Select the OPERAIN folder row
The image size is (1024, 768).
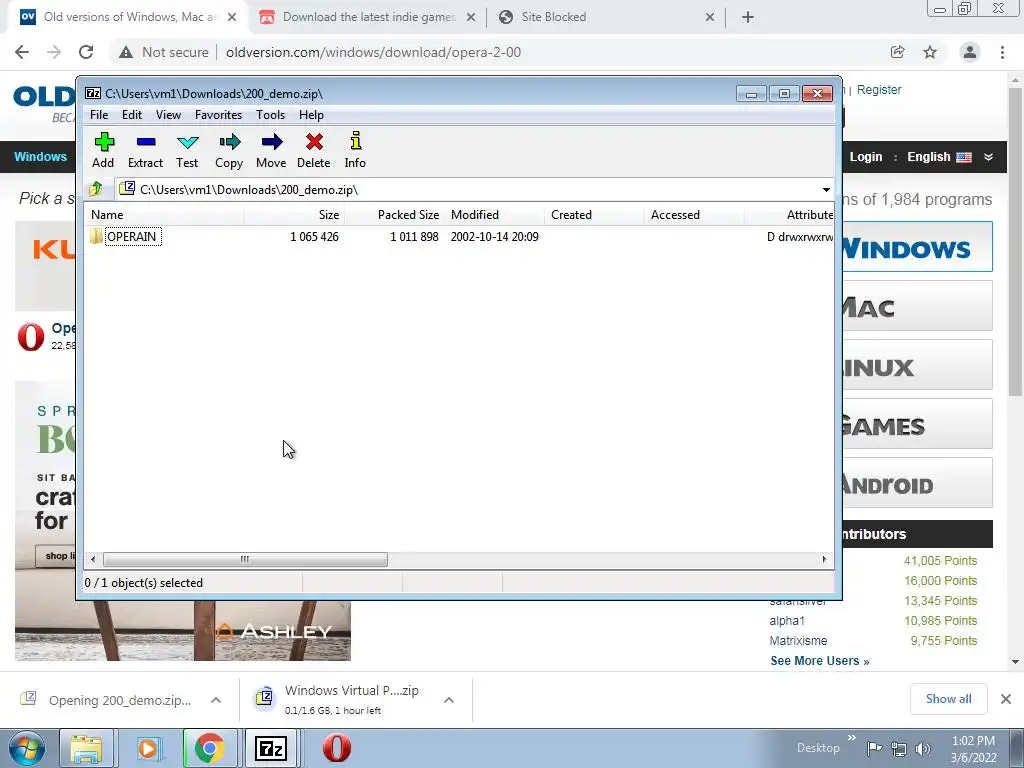pyautogui.click(x=460, y=236)
